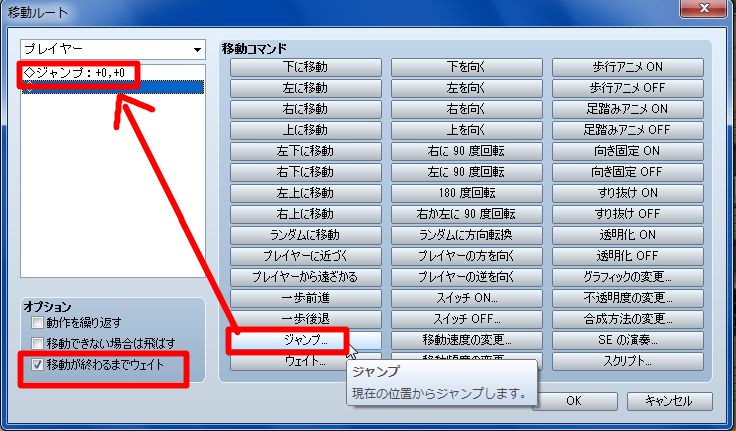Insert プレイヤーの方を向く command
The width and height of the screenshot is (736, 431).
coord(467,256)
